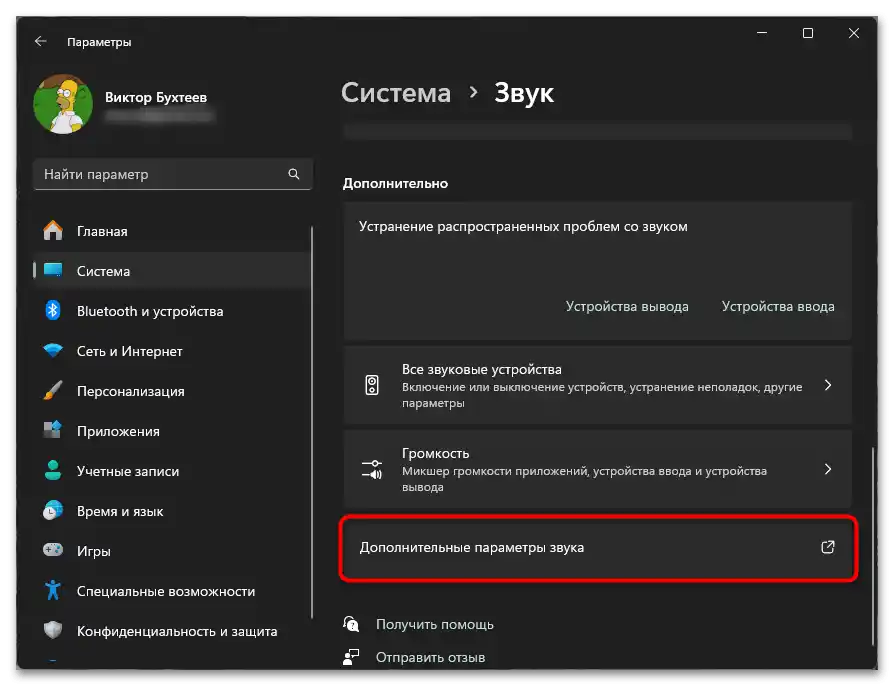Click the accessibility icon beside Специальные возможности

[55, 591]
